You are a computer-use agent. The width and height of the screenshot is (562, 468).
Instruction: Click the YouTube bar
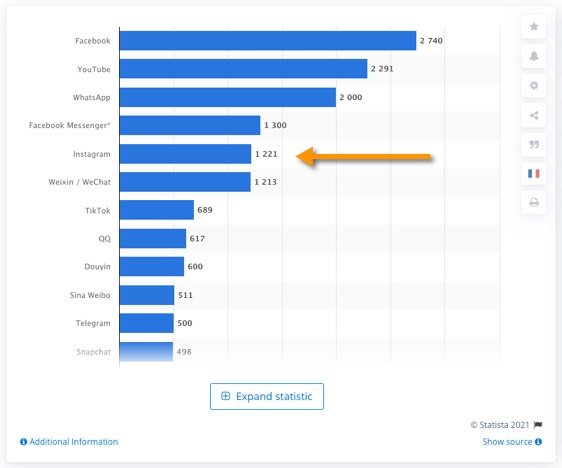tap(243, 69)
